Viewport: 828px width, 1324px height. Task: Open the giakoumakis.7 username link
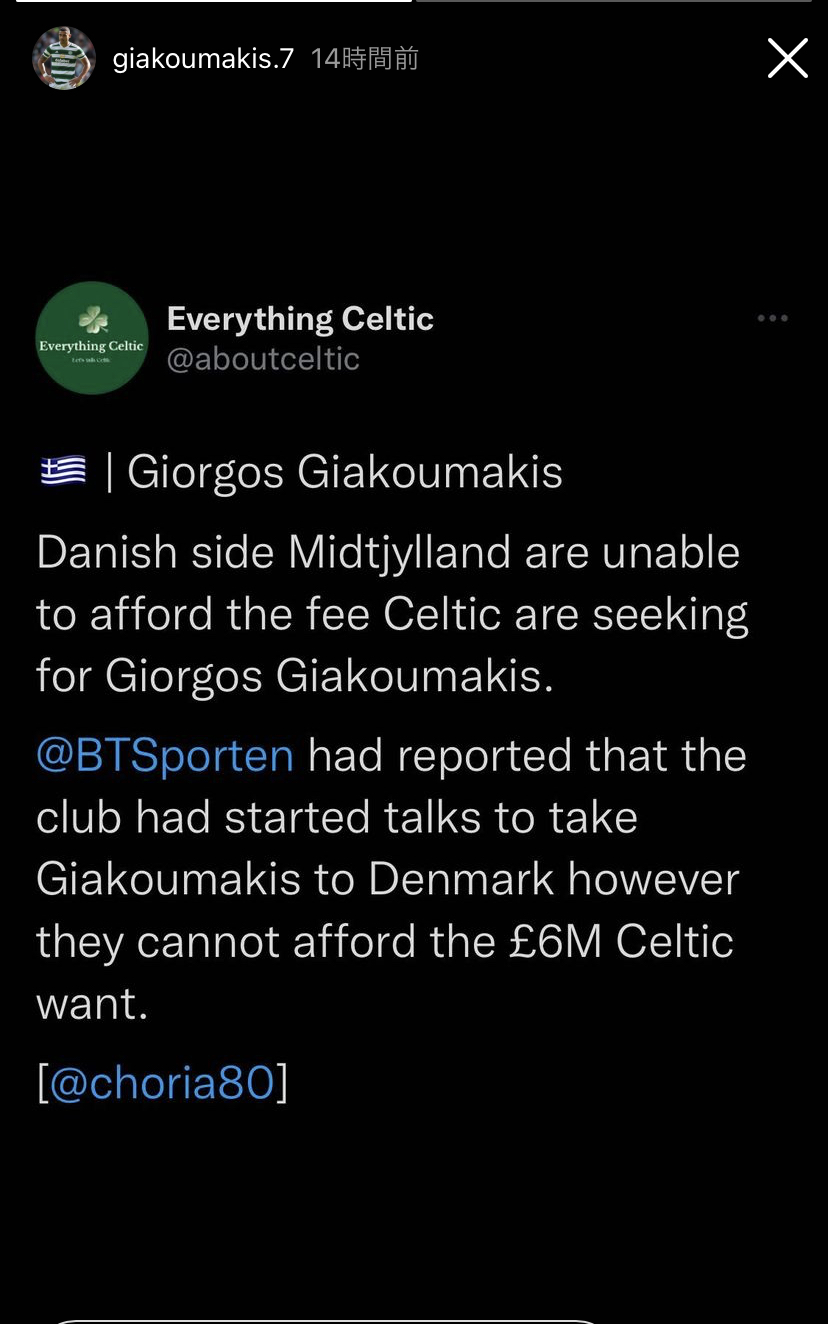click(203, 59)
